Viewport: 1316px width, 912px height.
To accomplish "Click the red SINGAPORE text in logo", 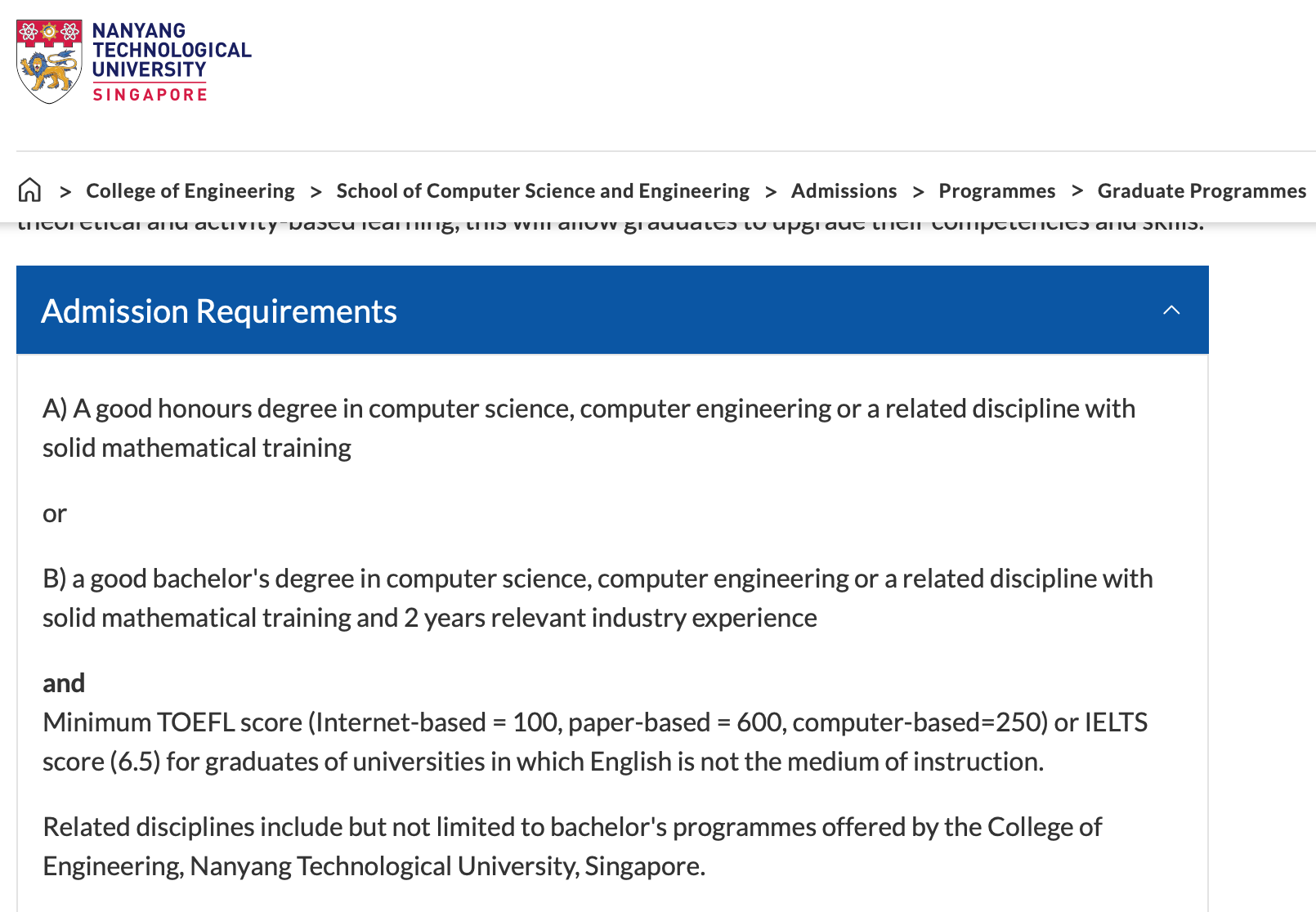I will tap(150, 95).
